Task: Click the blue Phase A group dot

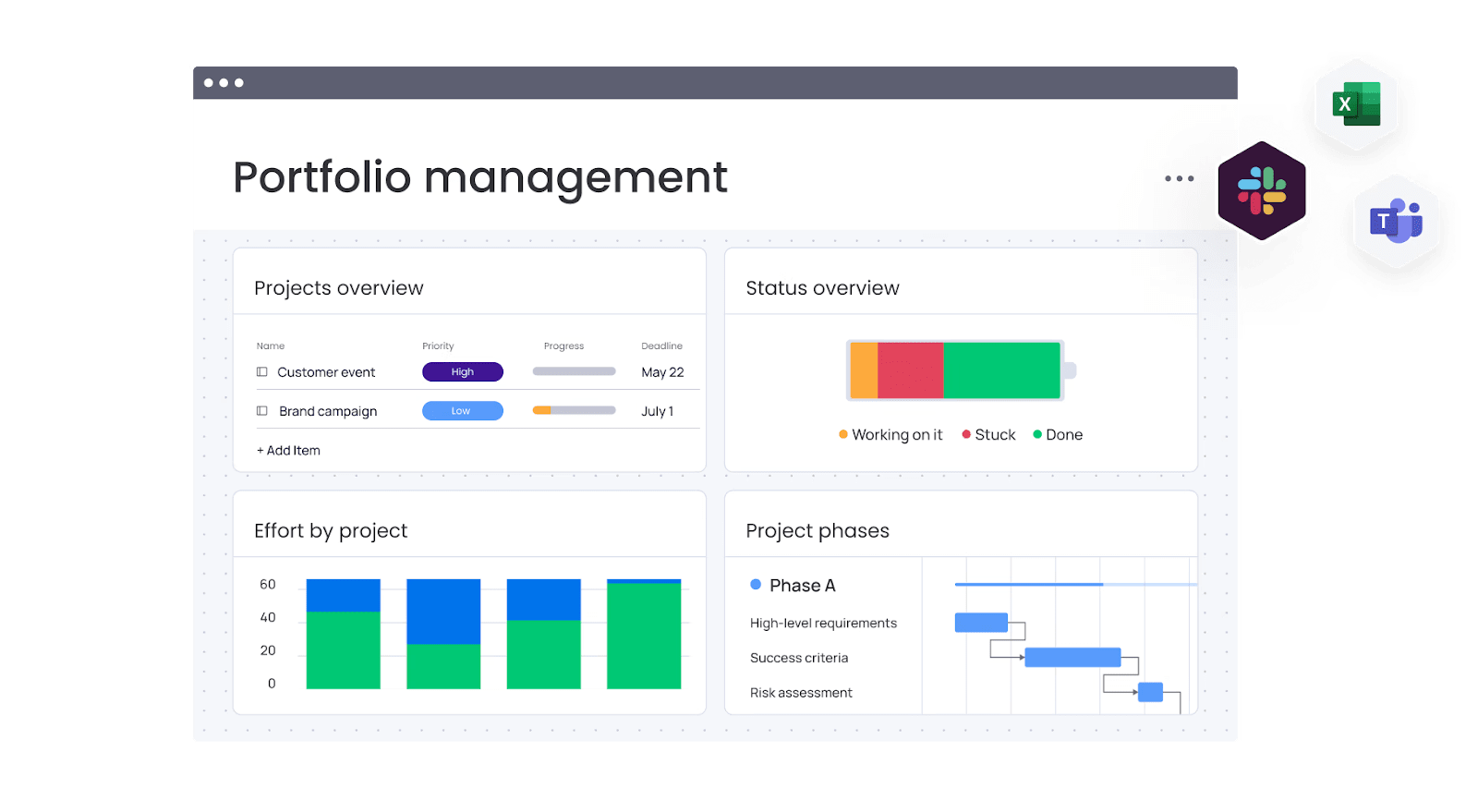Action: coord(756,585)
